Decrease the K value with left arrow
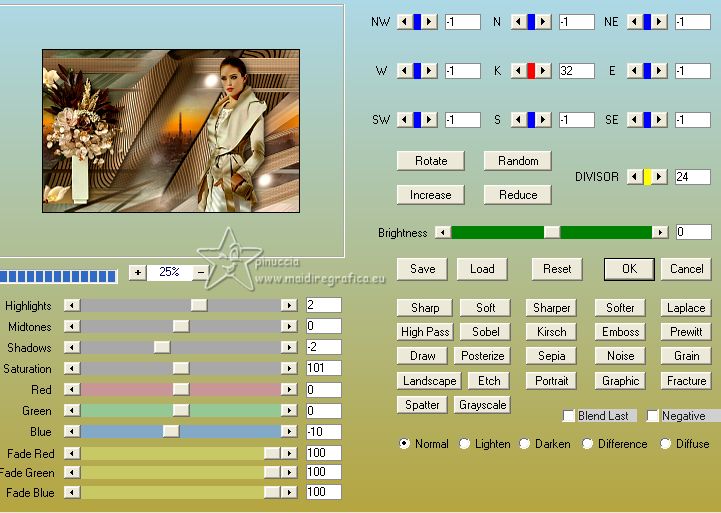This screenshot has width=721, height=513. click(519, 71)
